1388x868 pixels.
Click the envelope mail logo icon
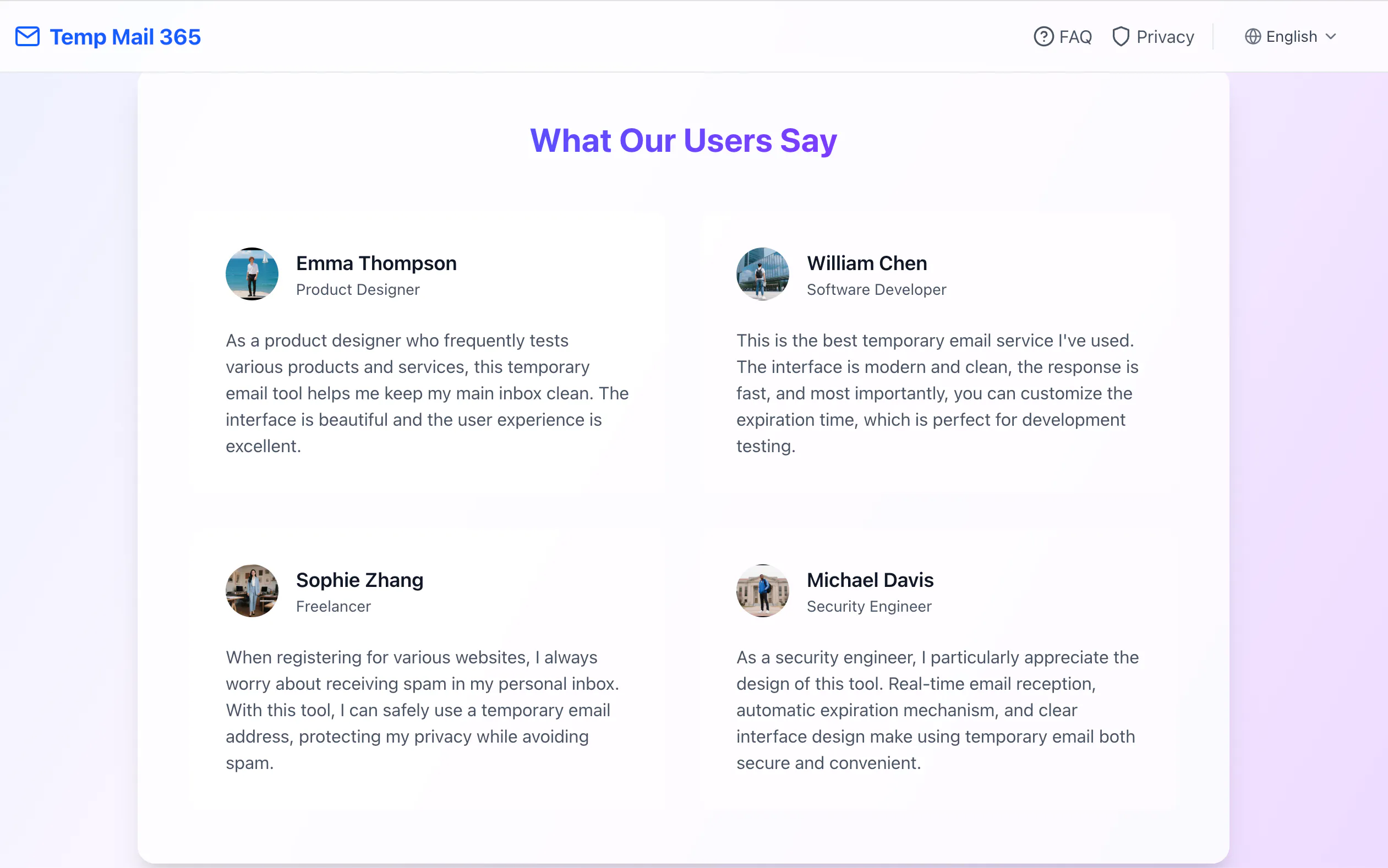27,37
